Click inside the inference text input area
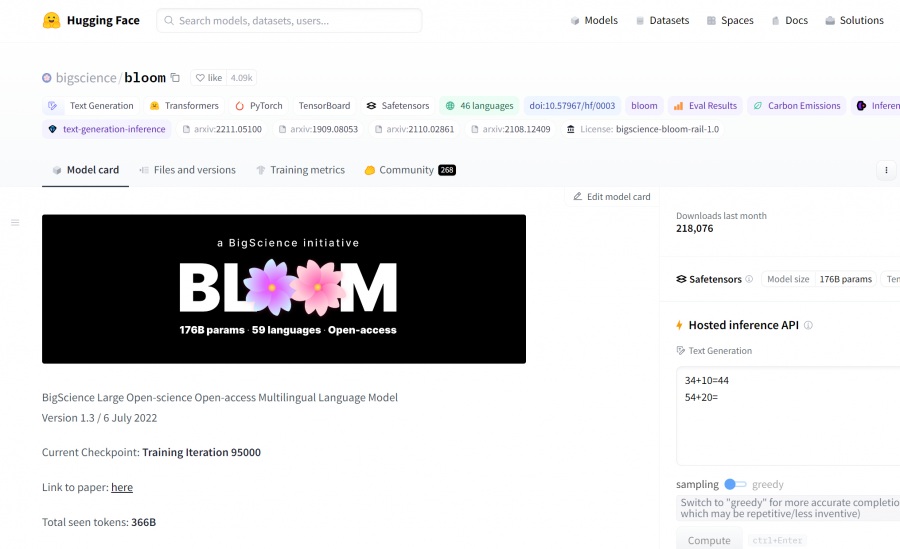This screenshot has height=549, width=900. (x=788, y=416)
